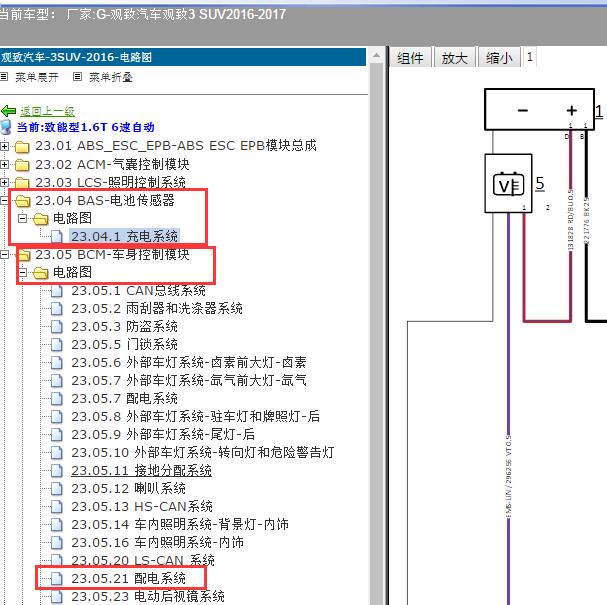607x605 pixels.
Task: Open 23.05.3 防盗系统 diagram
Action: (124, 326)
